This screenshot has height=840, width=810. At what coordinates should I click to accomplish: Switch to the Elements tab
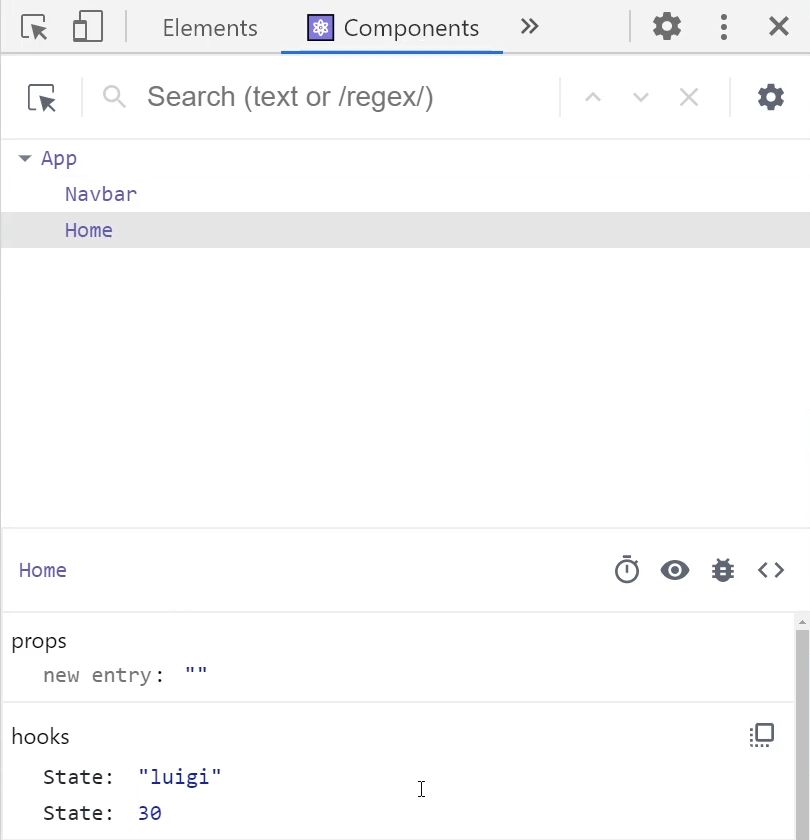coord(210,28)
